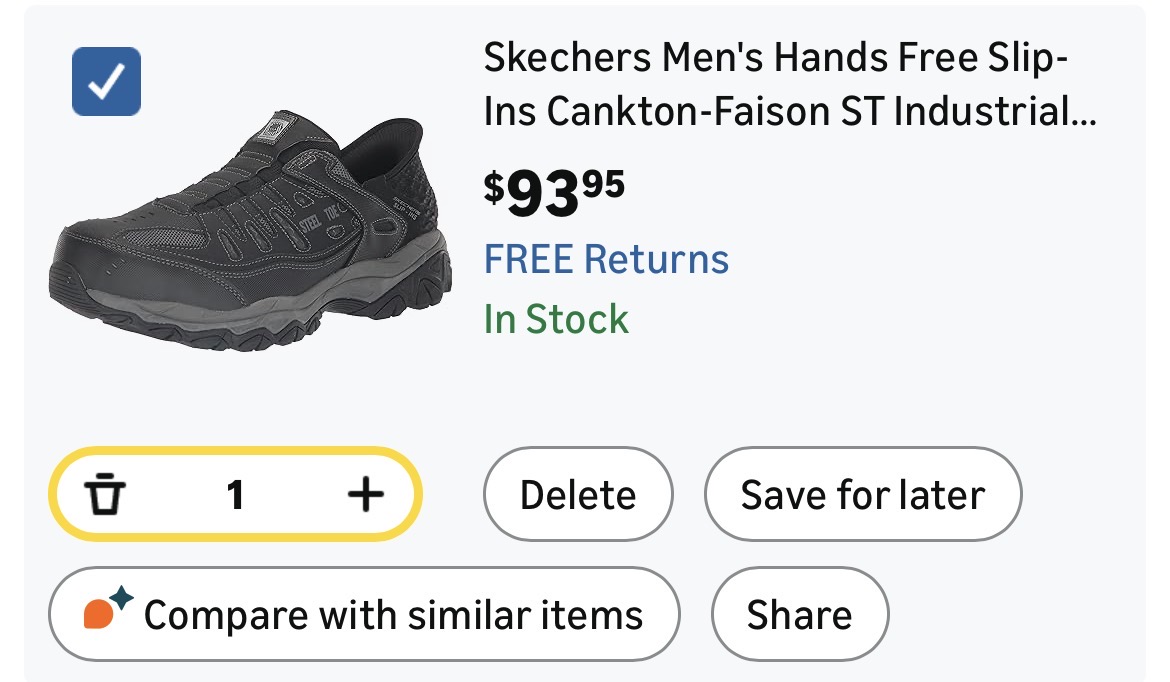Tap the Share button
Viewport: 1170px width, 682px height.
pyautogui.click(x=799, y=614)
